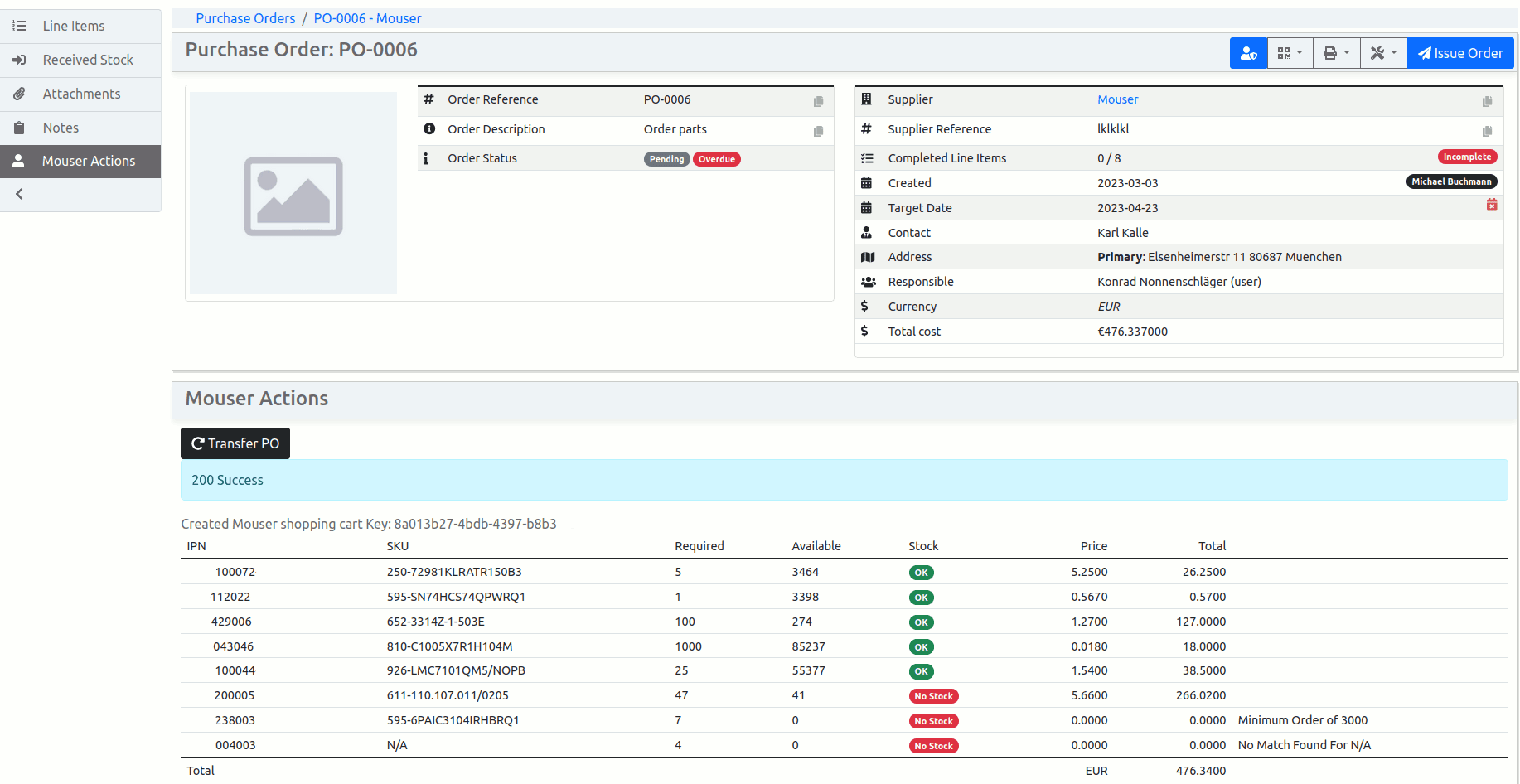Open the Mouser supplier link
1520x784 pixels.
point(1117,99)
